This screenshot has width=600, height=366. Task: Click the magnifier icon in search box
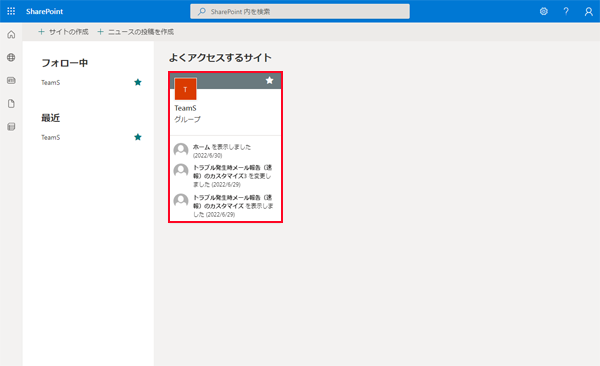[x=202, y=11]
